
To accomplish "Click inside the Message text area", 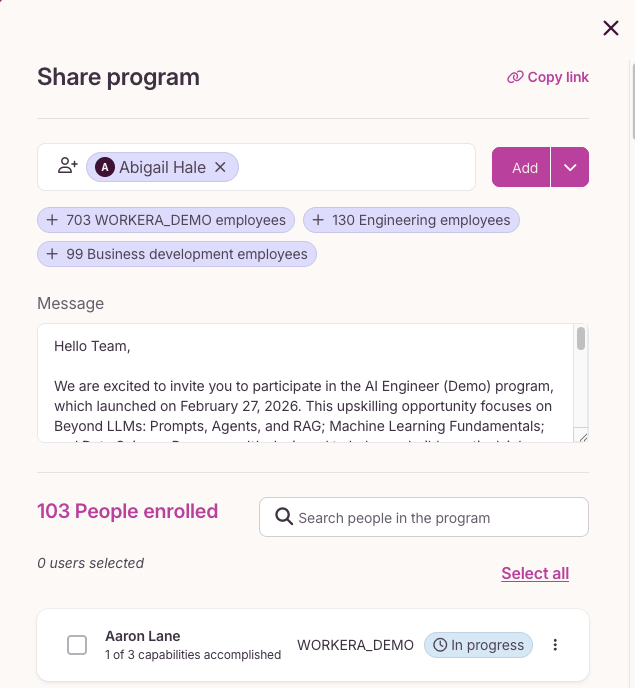I will (x=305, y=383).
